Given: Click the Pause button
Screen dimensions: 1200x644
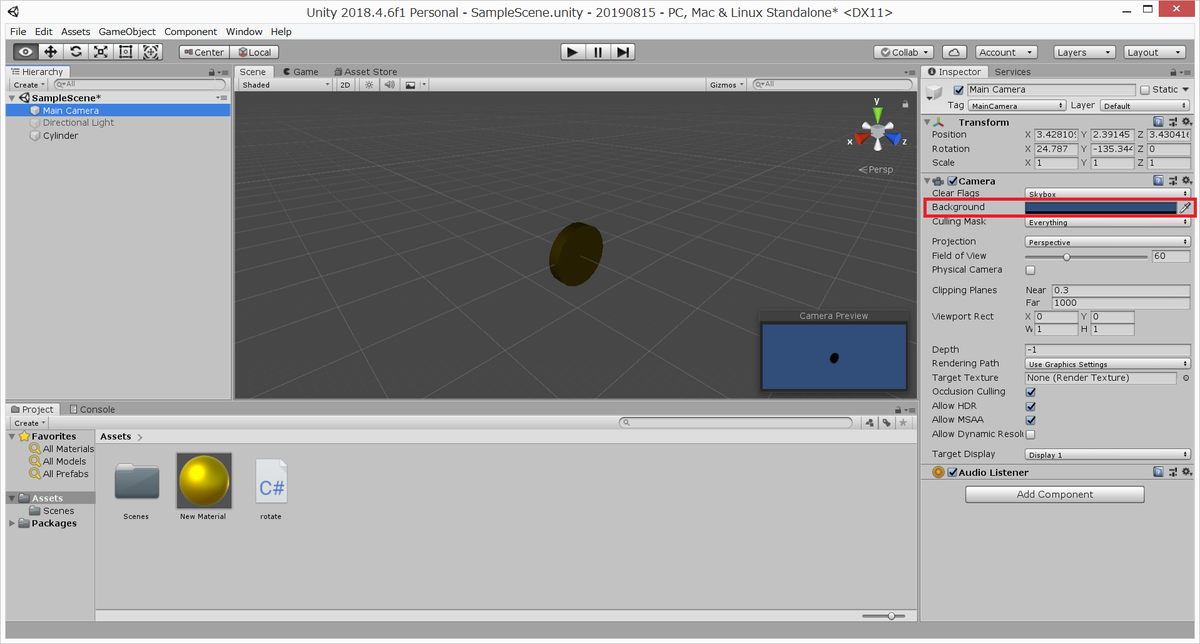Looking at the screenshot, I should [598, 52].
